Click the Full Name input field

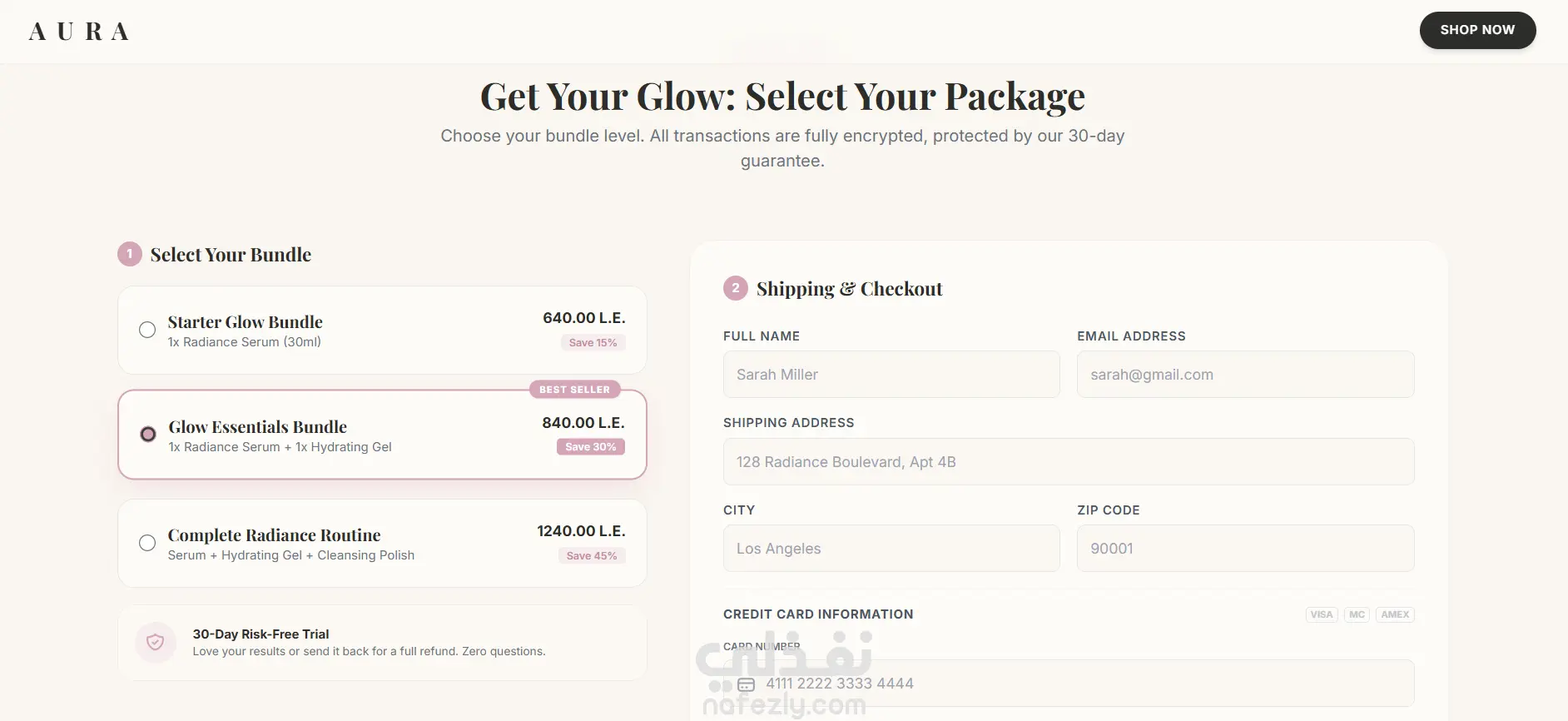pos(891,375)
